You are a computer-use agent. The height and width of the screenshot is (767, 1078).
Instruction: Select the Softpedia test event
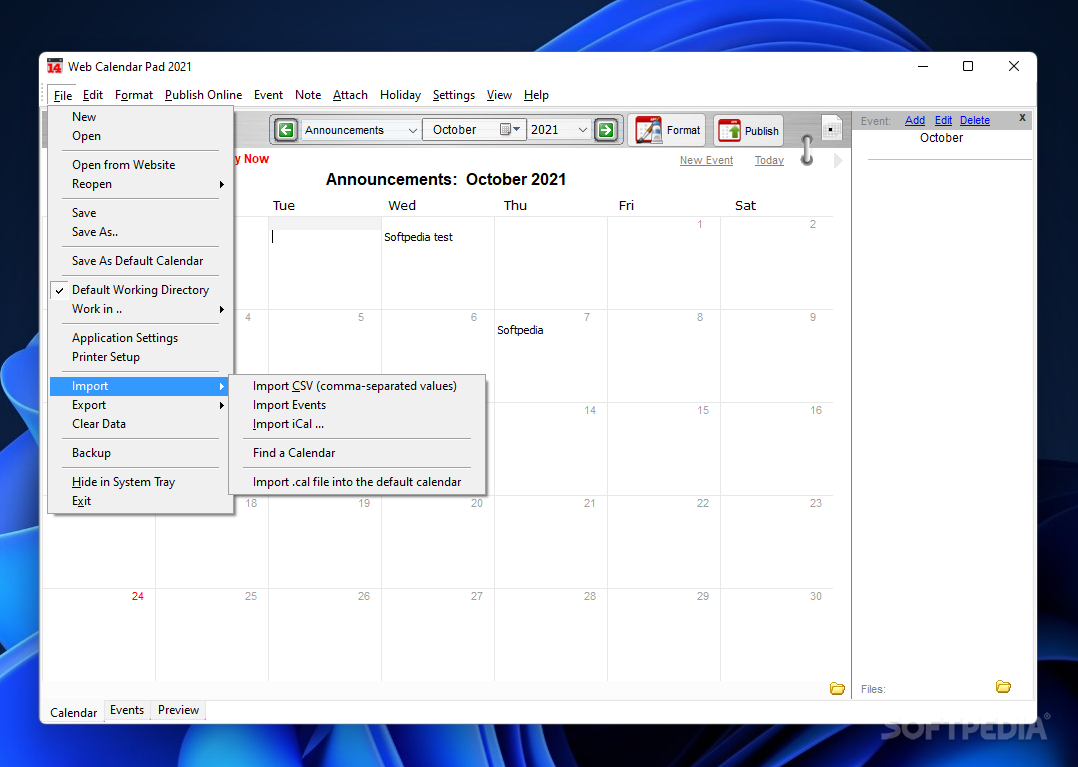pos(418,237)
